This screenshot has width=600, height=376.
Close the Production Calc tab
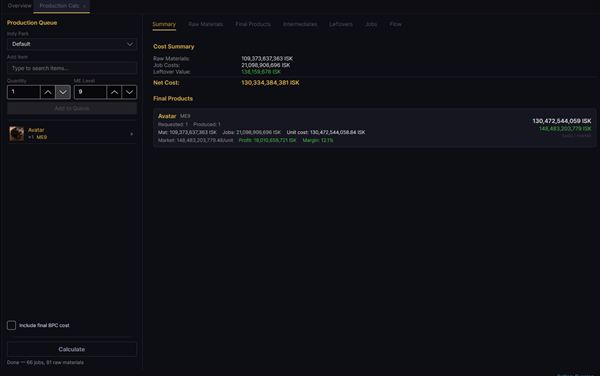tap(84, 6)
